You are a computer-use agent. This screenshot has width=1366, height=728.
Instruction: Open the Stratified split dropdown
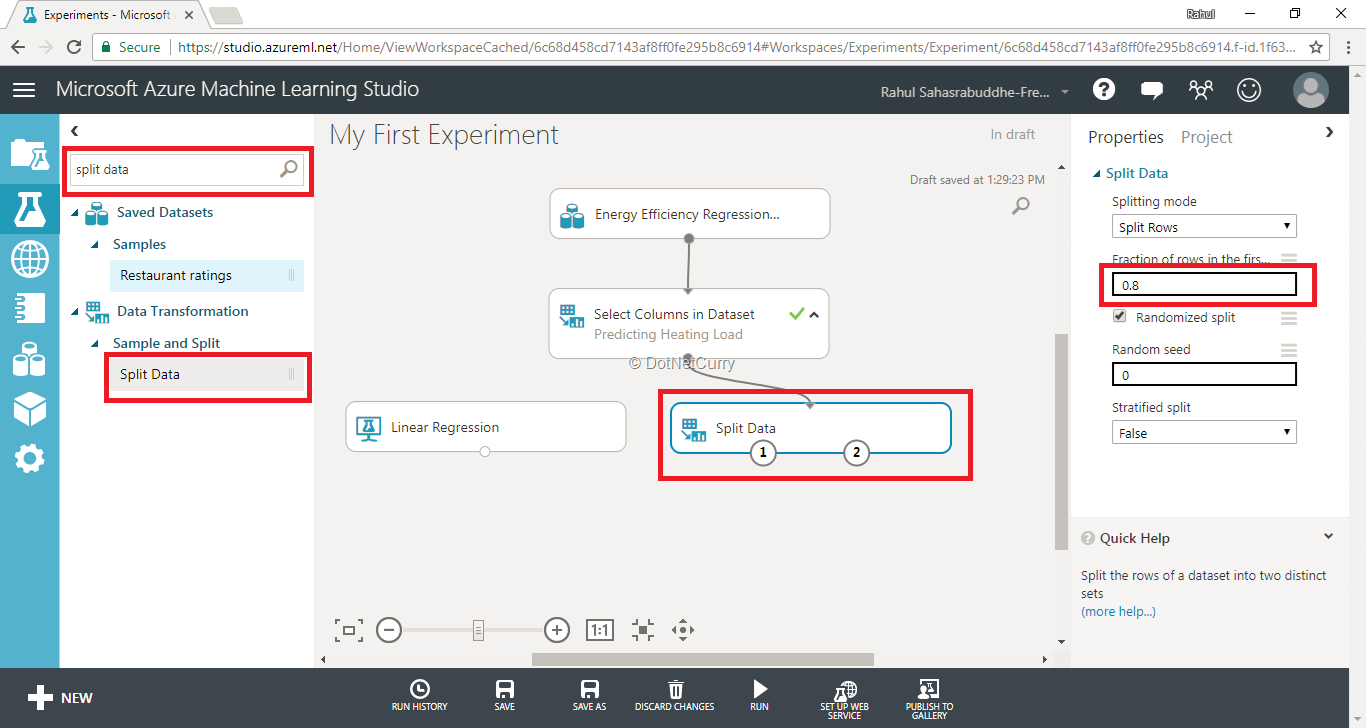(1204, 433)
